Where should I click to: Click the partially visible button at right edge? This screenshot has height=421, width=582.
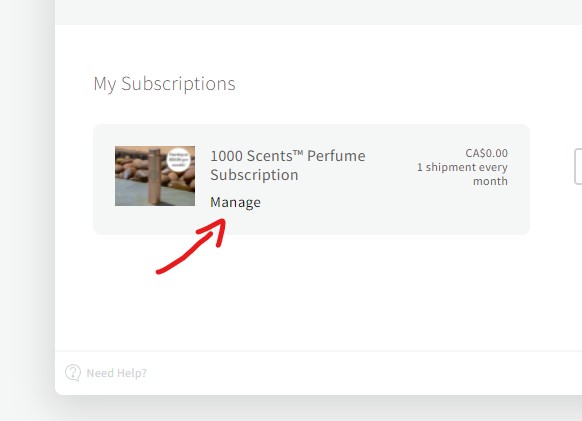click(x=578, y=166)
